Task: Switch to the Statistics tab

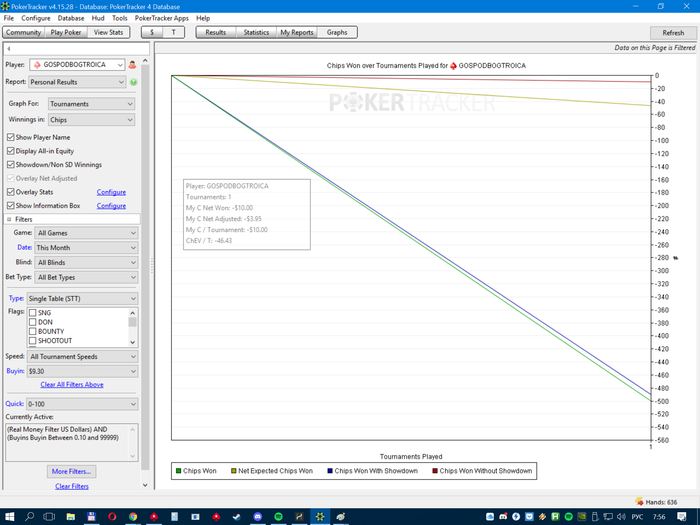Action: 256,32
